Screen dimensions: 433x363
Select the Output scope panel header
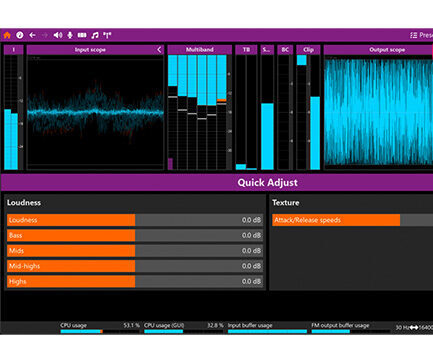378,50
